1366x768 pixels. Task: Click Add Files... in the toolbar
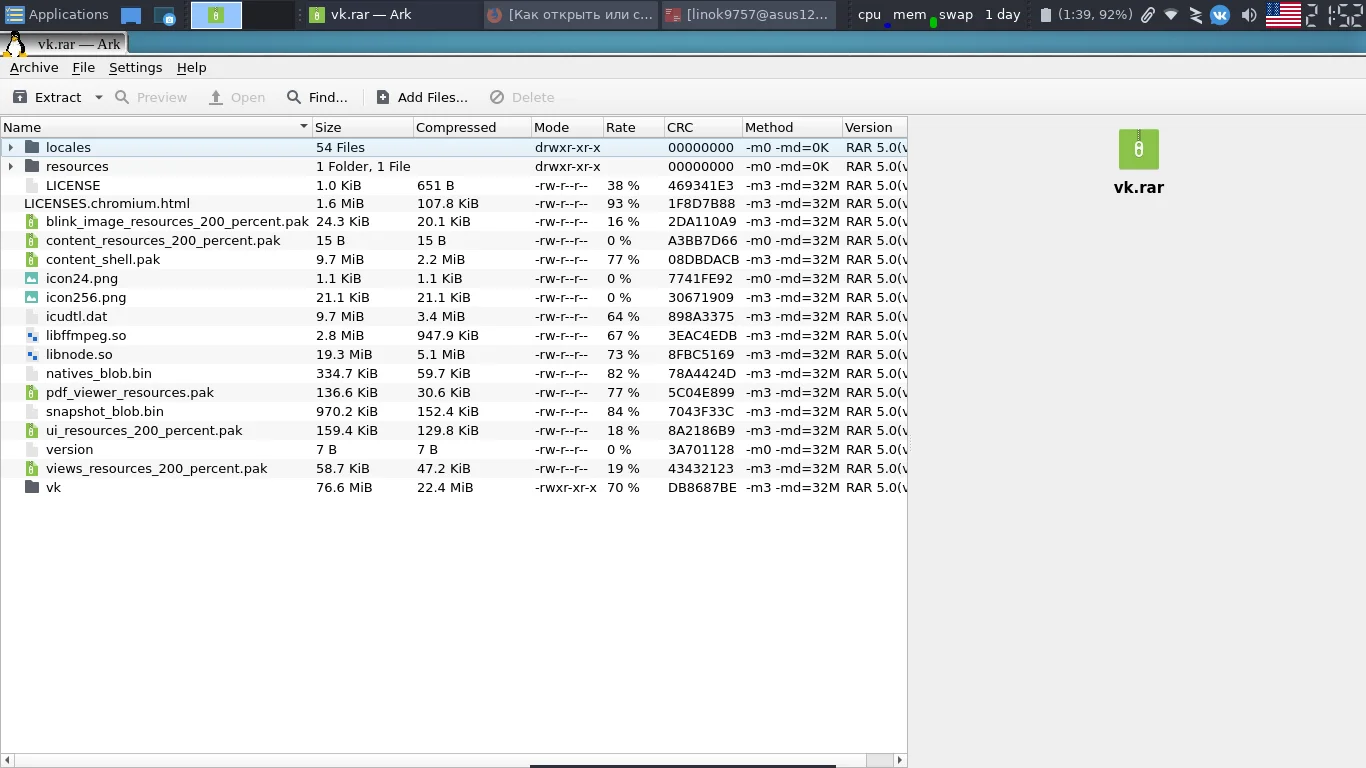[x=422, y=97]
